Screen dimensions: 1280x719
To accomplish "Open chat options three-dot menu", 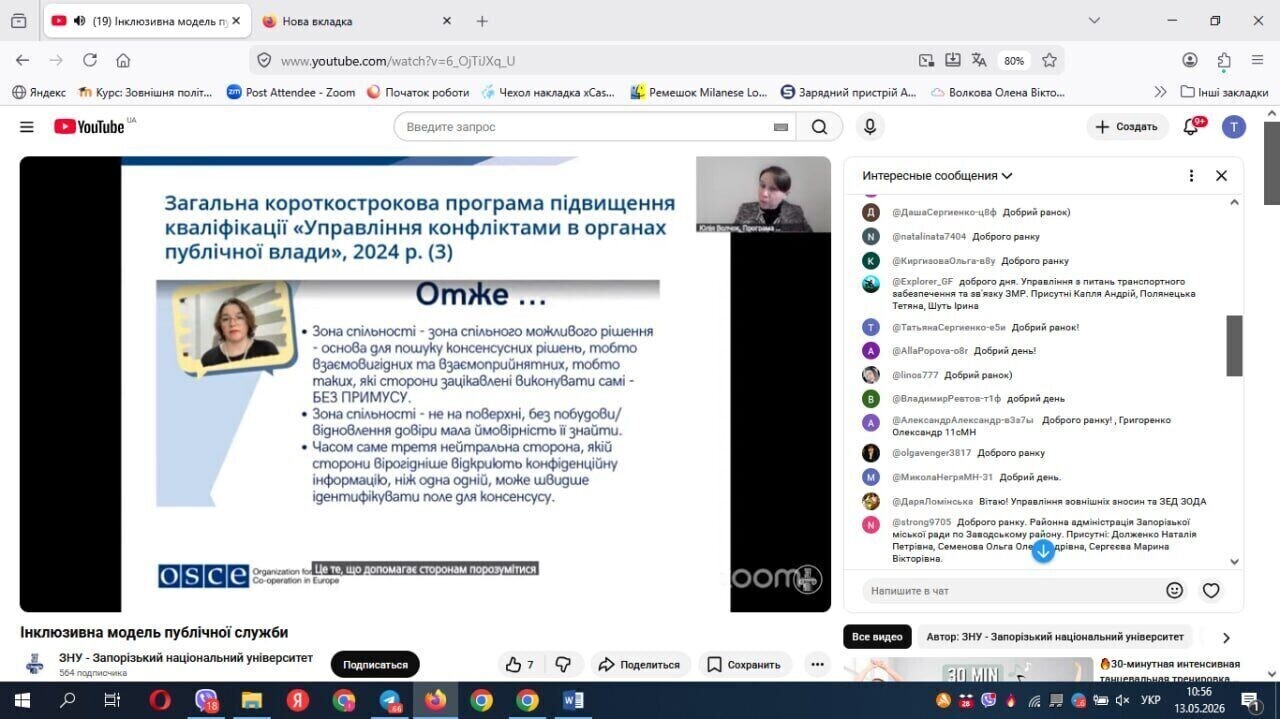I will click(1191, 176).
